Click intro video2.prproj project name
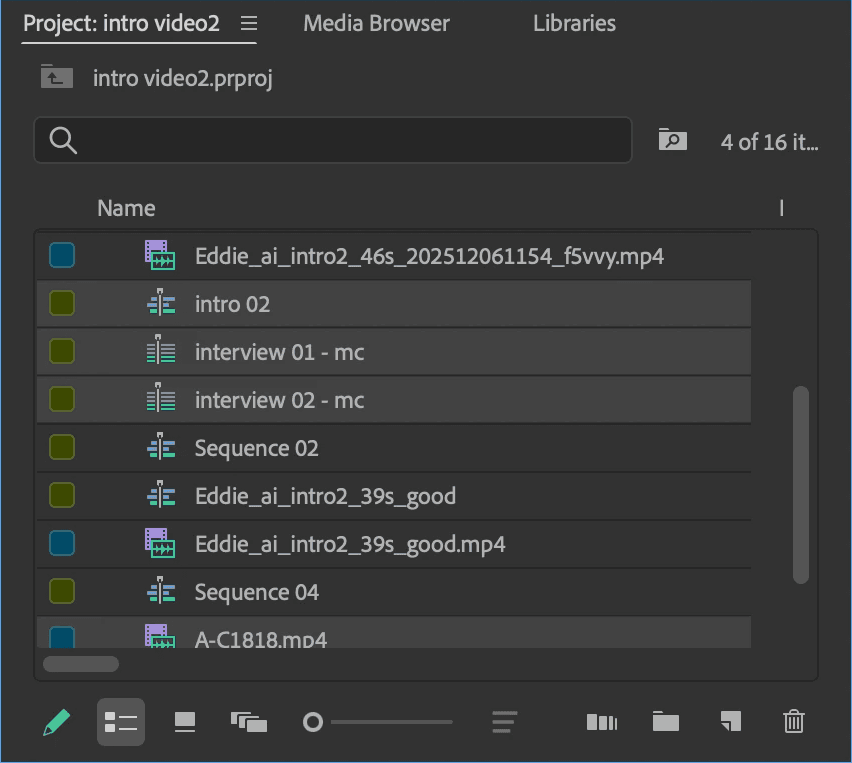This screenshot has height=763, width=852. click(x=183, y=78)
